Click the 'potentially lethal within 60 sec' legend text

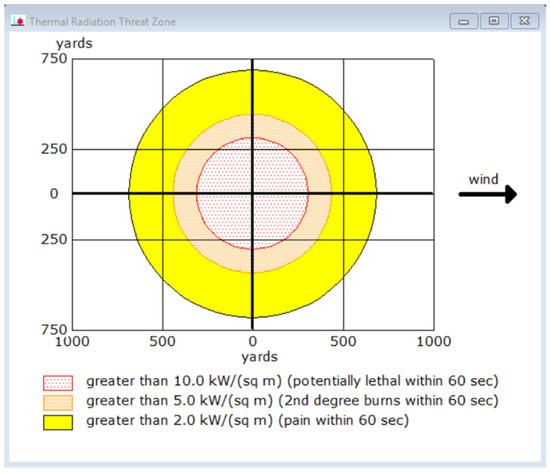pyautogui.click(x=393, y=381)
